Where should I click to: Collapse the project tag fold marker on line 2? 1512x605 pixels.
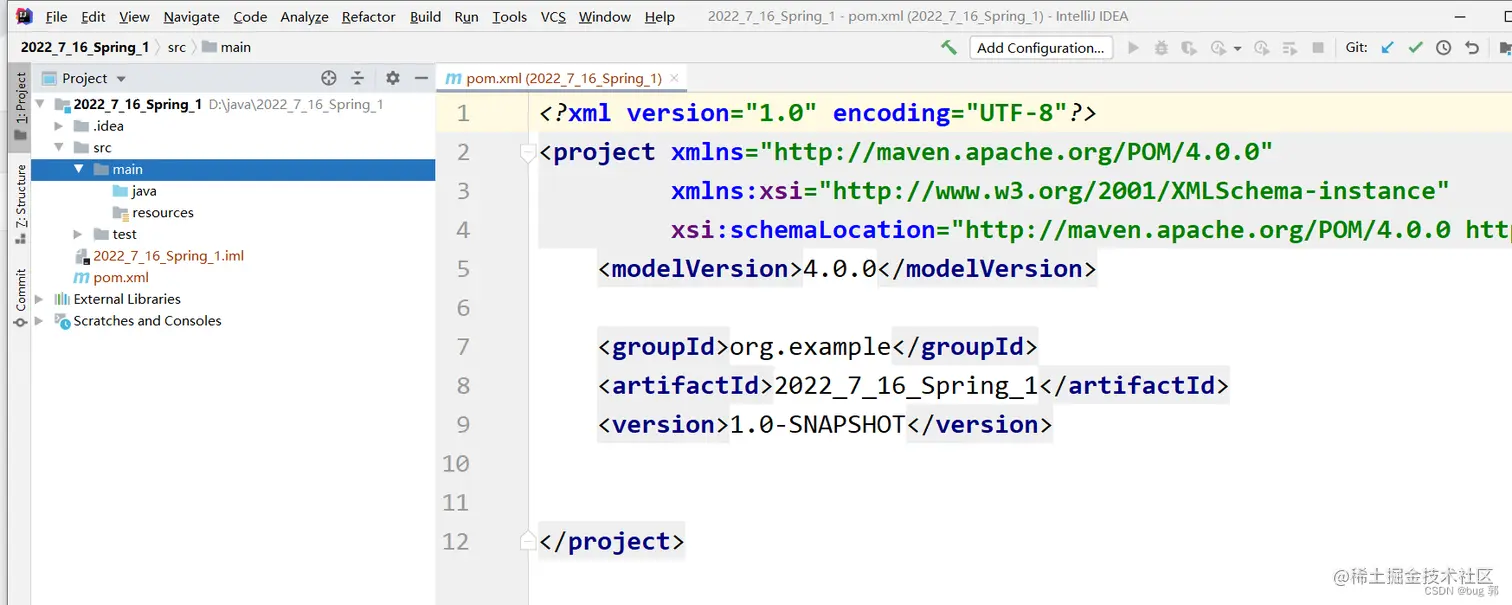(x=528, y=153)
